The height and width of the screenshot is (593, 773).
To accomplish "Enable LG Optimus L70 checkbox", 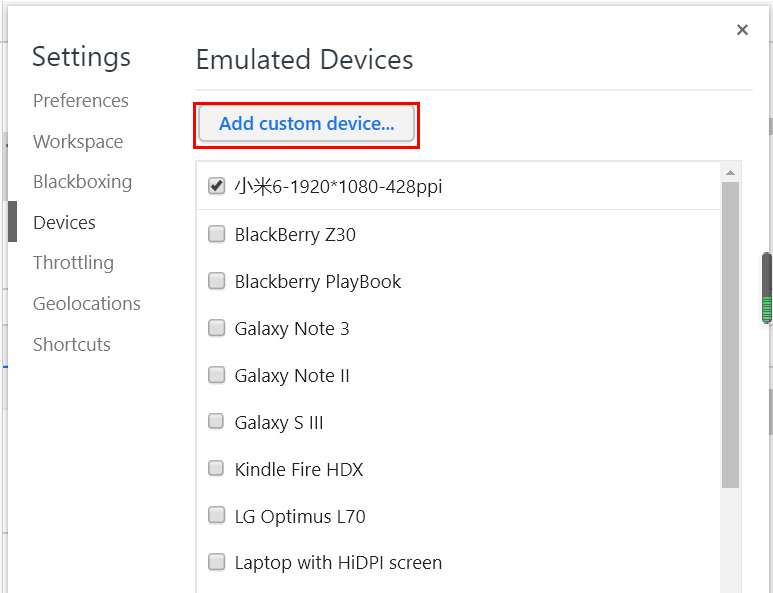I will (x=216, y=516).
